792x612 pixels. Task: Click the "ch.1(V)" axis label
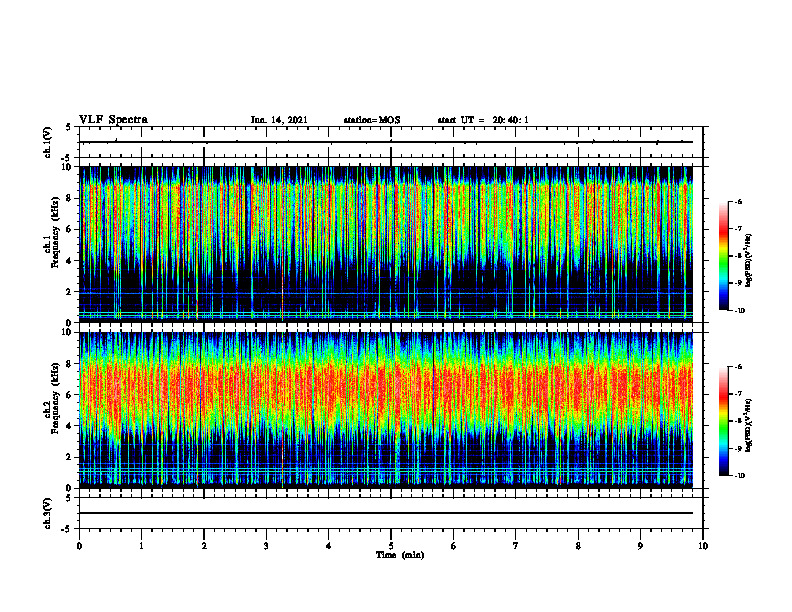pos(48,142)
